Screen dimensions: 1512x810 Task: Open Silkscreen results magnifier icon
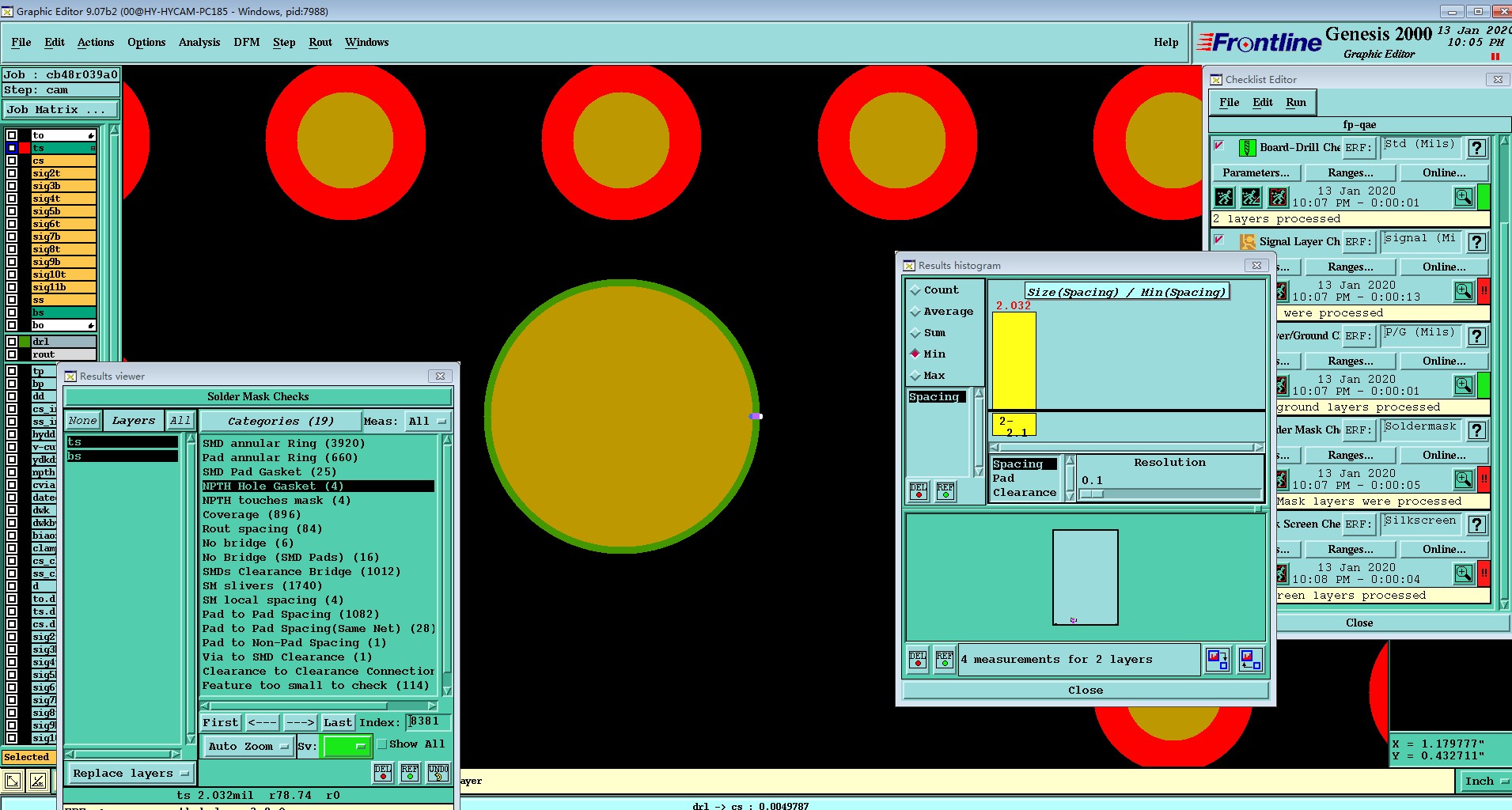click(x=1464, y=573)
